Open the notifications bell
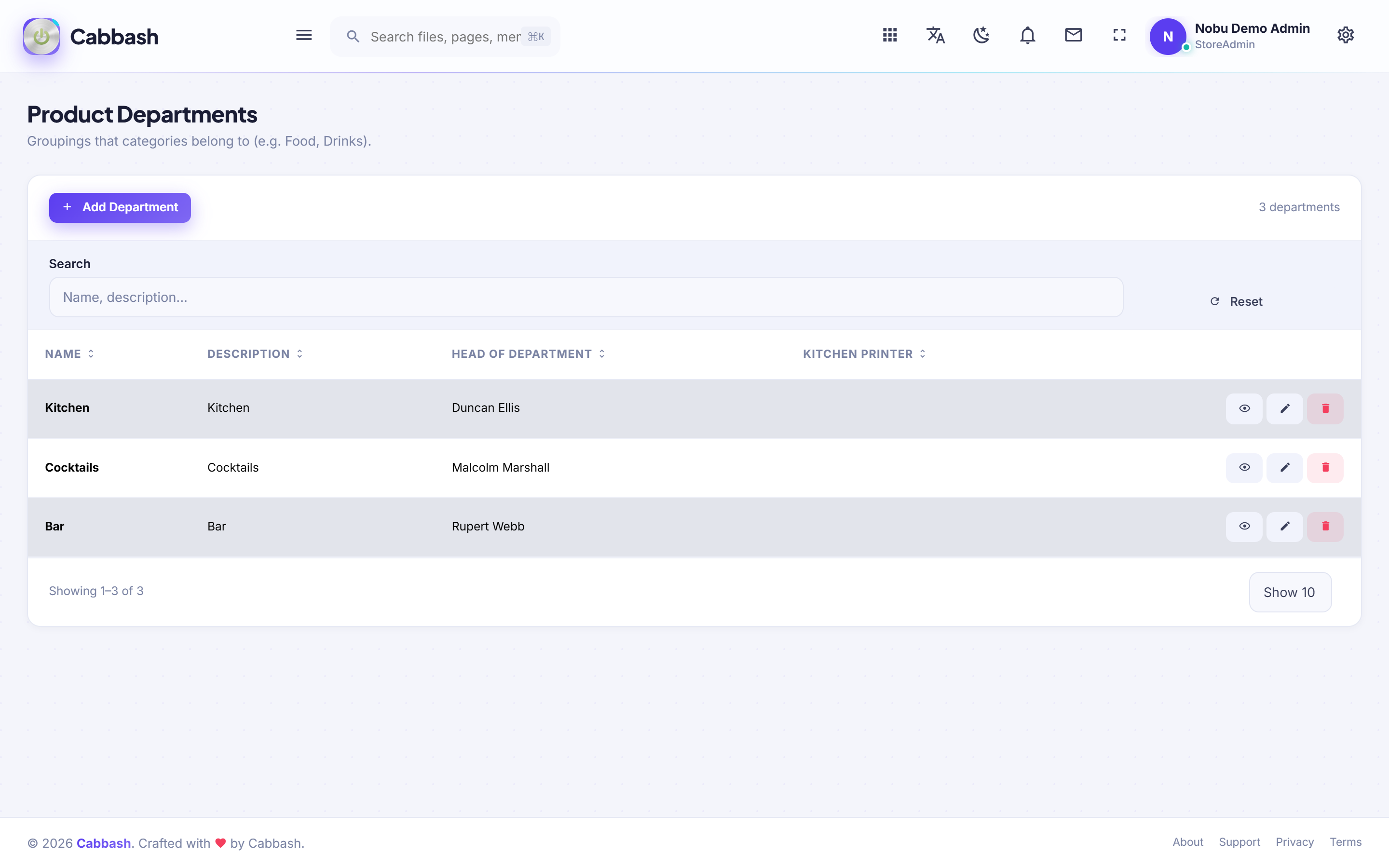 1027,36
